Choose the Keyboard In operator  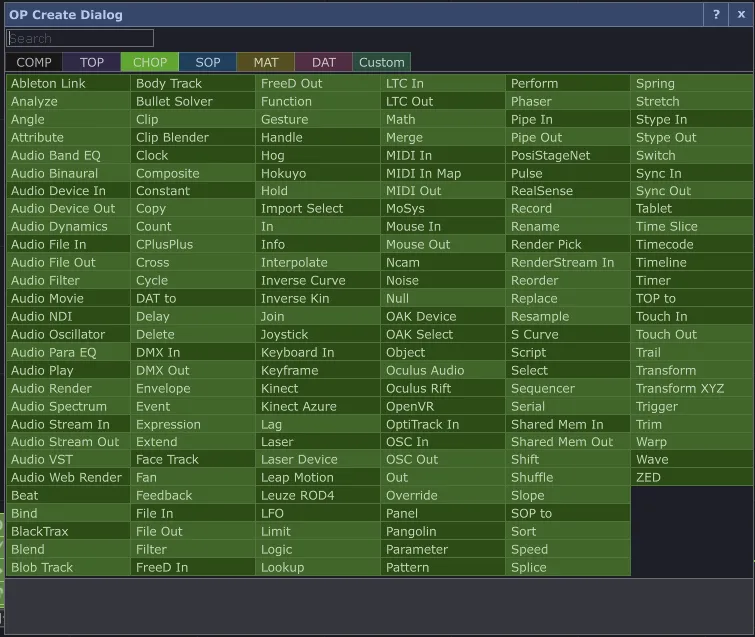(318, 352)
